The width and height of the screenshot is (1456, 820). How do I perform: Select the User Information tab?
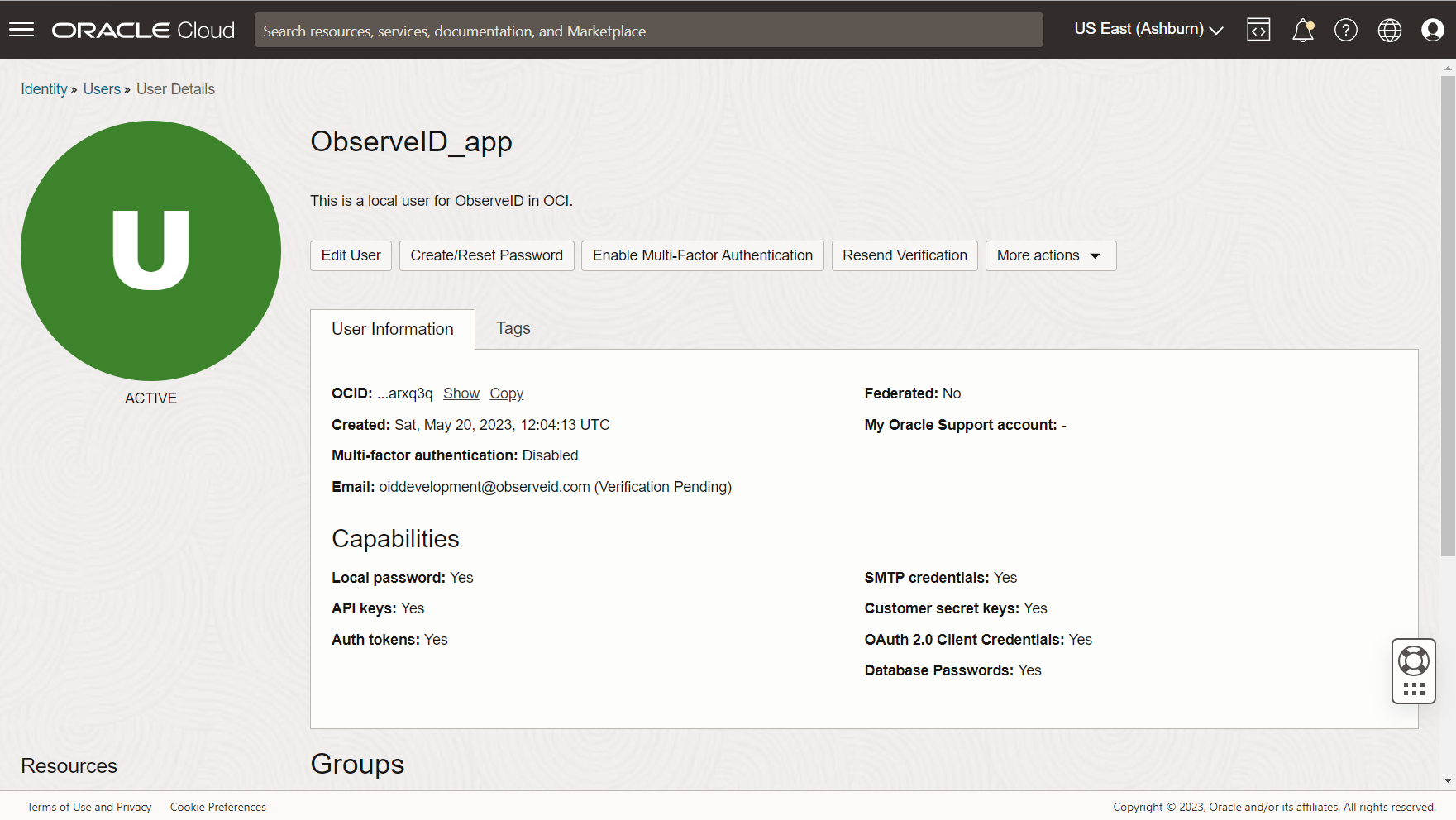[x=393, y=329]
